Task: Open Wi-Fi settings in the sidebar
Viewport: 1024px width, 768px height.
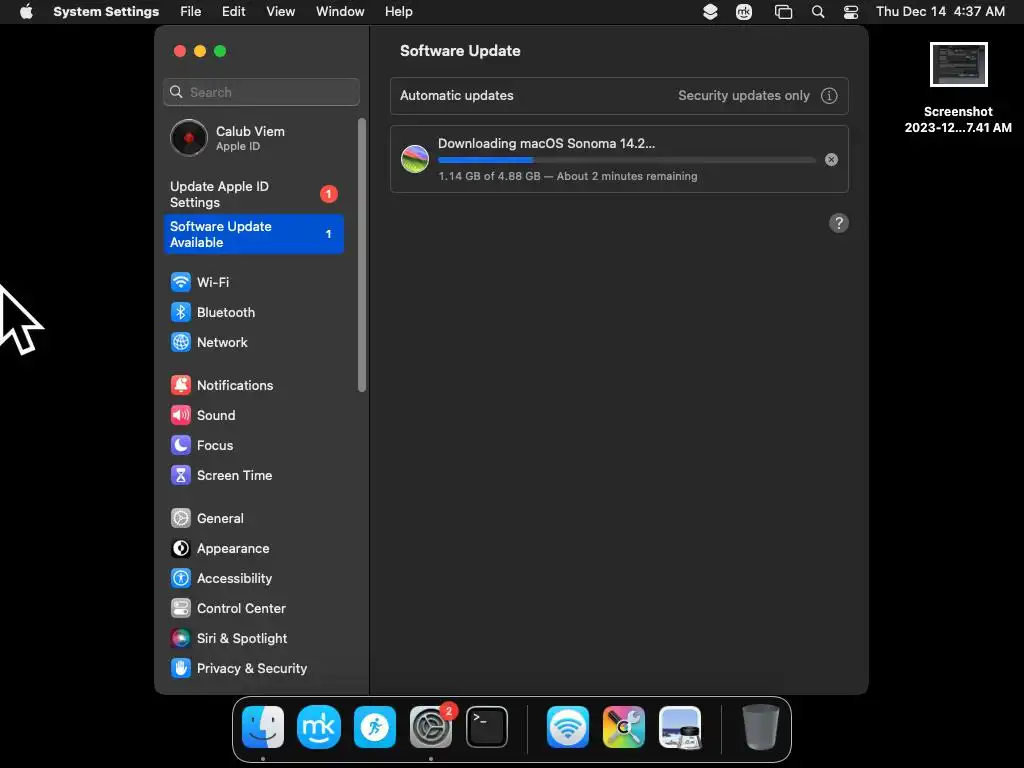Action: pyautogui.click(x=253, y=282)
